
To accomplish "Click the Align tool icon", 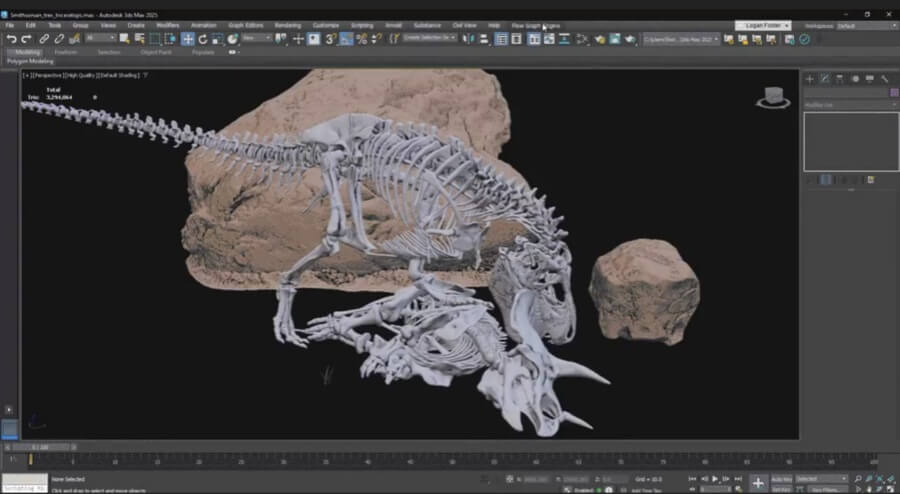I will (x=484, y=39).
